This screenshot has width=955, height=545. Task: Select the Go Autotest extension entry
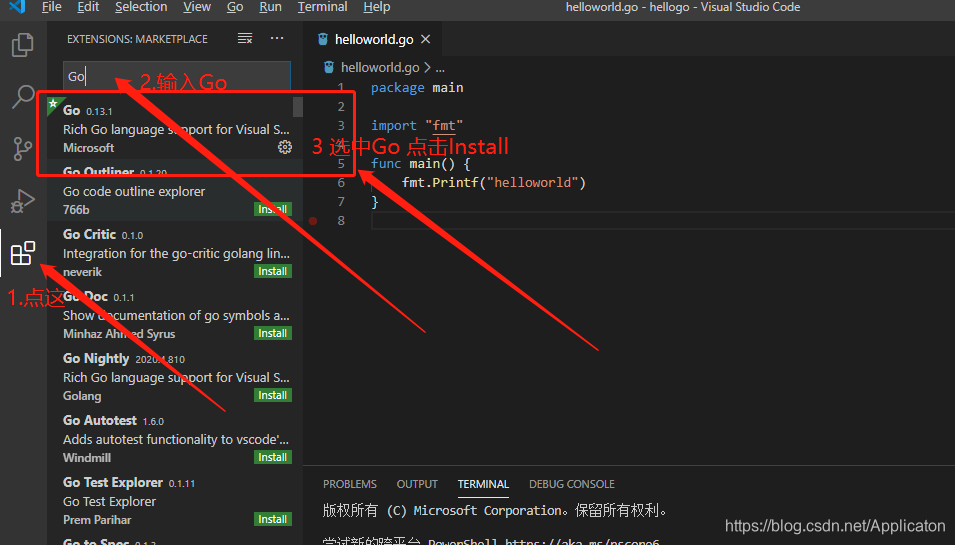(175, 439)
